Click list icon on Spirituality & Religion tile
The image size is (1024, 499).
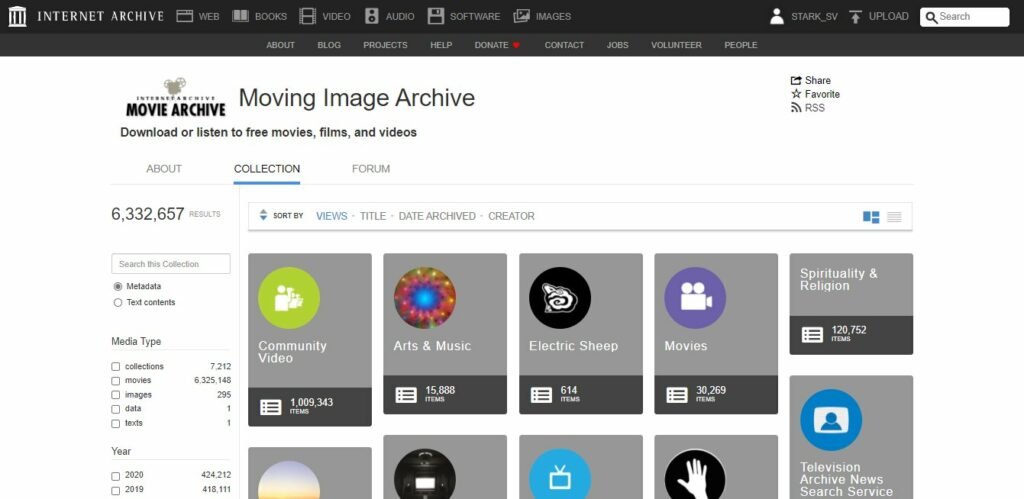[x=812, y=335]
